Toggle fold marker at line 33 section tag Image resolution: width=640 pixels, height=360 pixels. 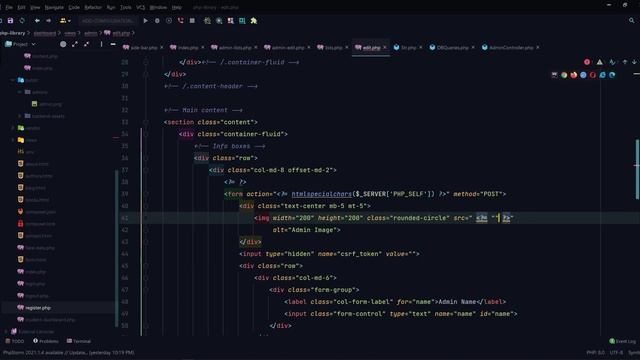(146, 122)
